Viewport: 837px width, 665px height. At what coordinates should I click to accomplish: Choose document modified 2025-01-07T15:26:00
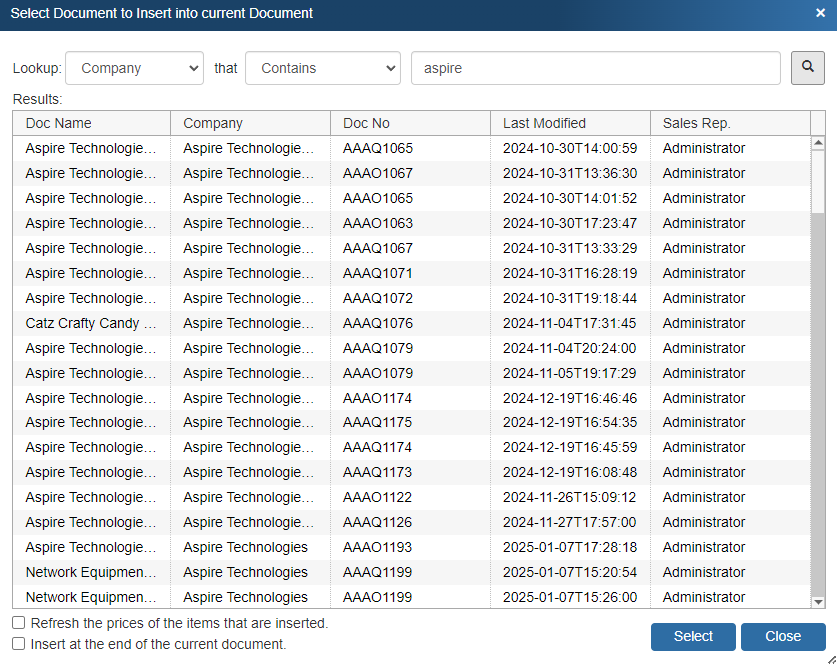pyautogui.click(x=569, y=597)
